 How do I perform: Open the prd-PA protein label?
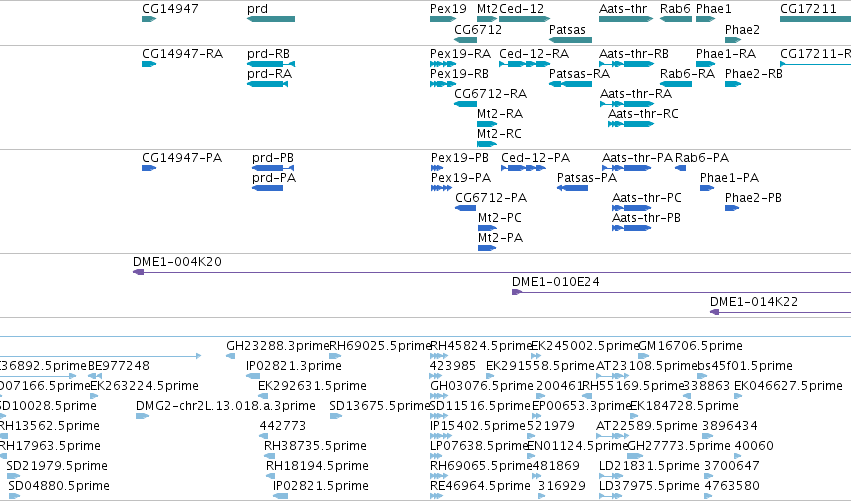tap(274, 178)
